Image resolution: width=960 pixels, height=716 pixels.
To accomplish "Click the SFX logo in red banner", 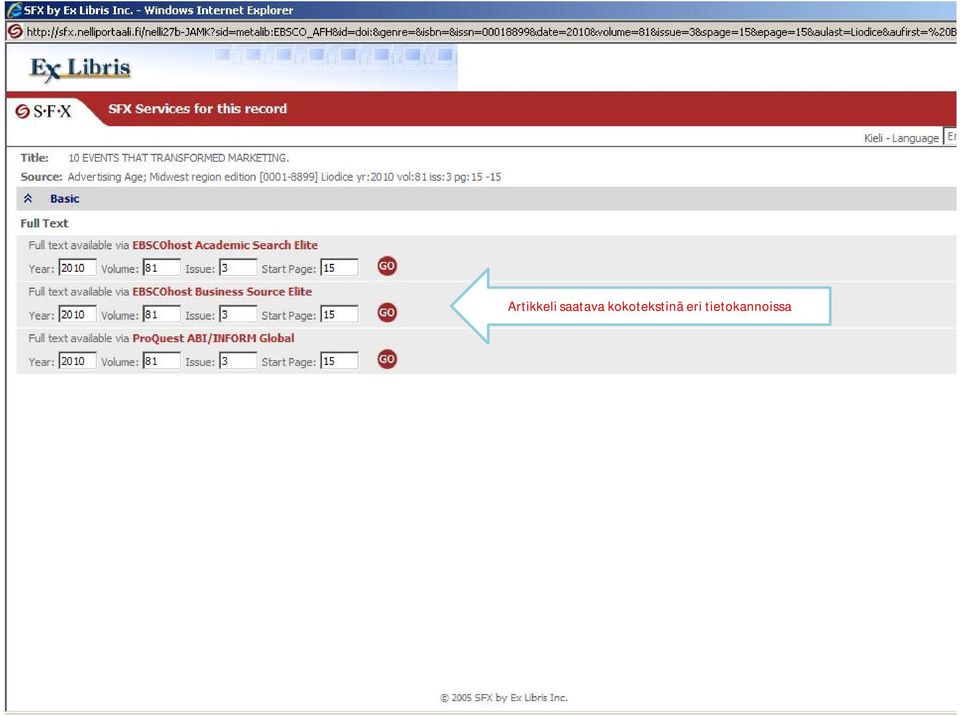I will tap(43, 111).
